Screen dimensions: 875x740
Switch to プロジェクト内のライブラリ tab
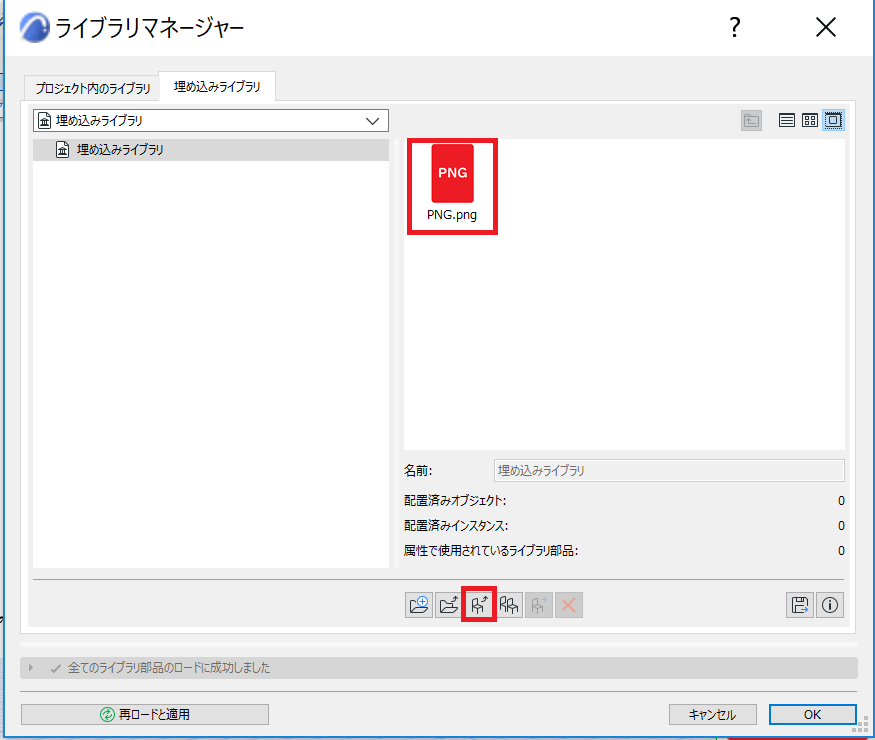click(93, 88)
